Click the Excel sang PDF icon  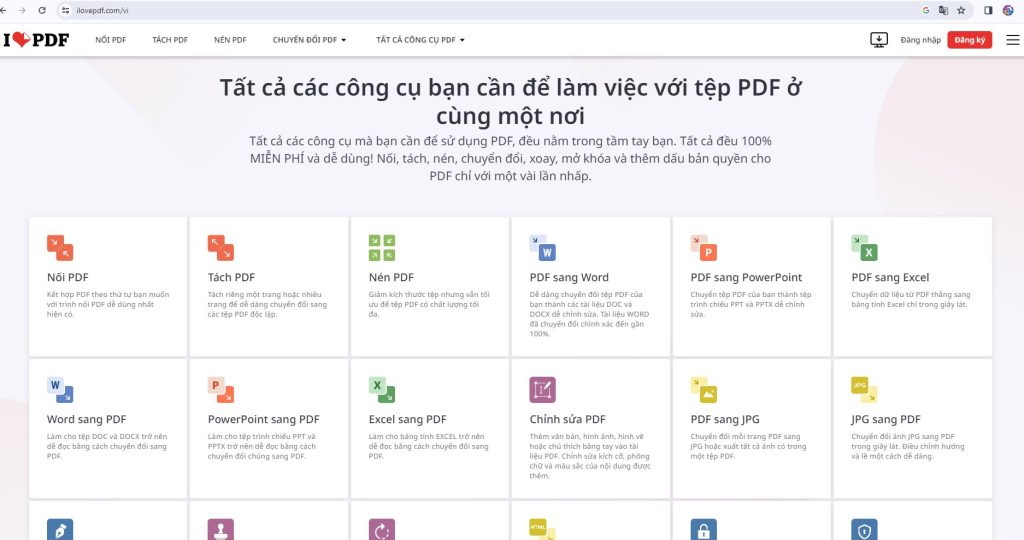tap(381, 390)
